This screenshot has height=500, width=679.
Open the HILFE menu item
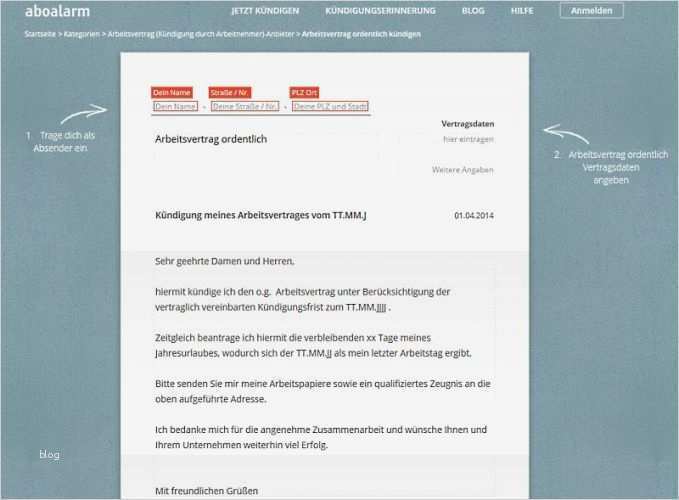(x=522, y=11)
